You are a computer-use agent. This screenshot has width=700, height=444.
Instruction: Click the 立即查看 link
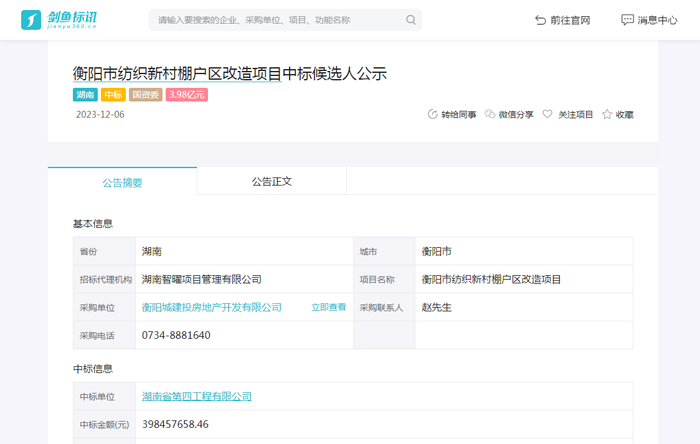[x=328, y=307]
